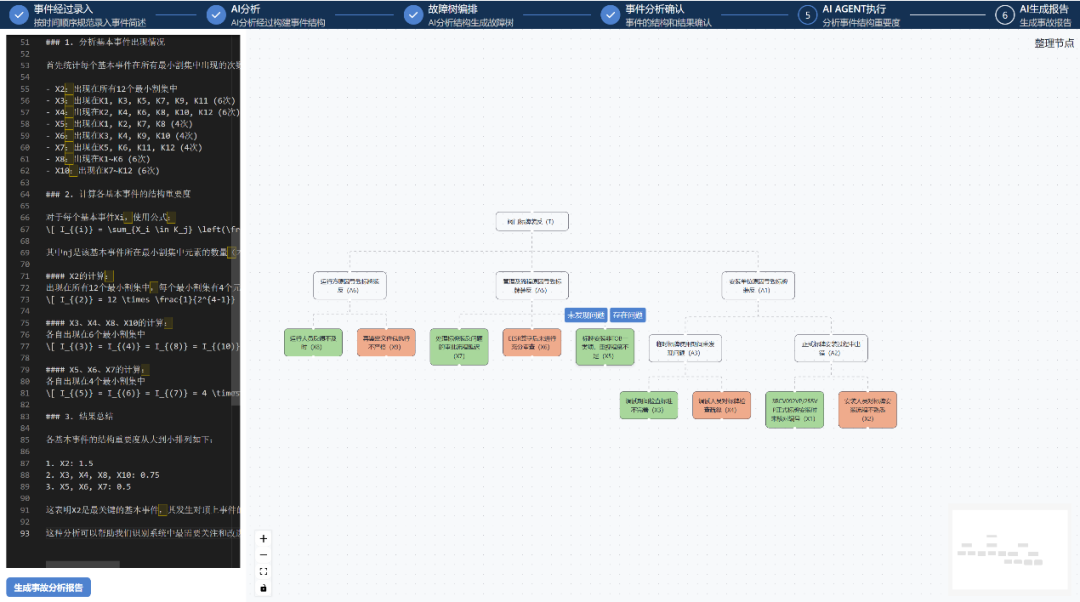Click the 事件经过录入 step checkmark icon
The image size is (1080, 602).
coord(18,14)
